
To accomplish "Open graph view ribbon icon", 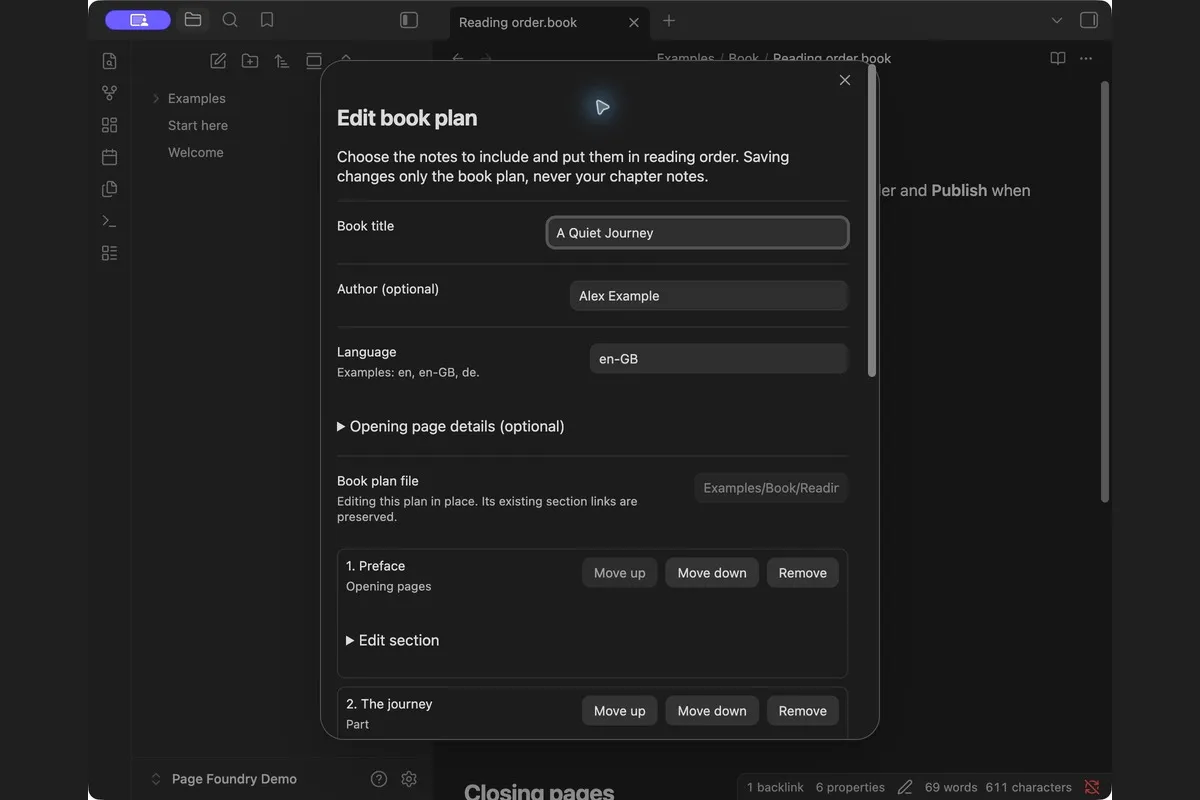I will pyautogui.click(x=110, y=93).
